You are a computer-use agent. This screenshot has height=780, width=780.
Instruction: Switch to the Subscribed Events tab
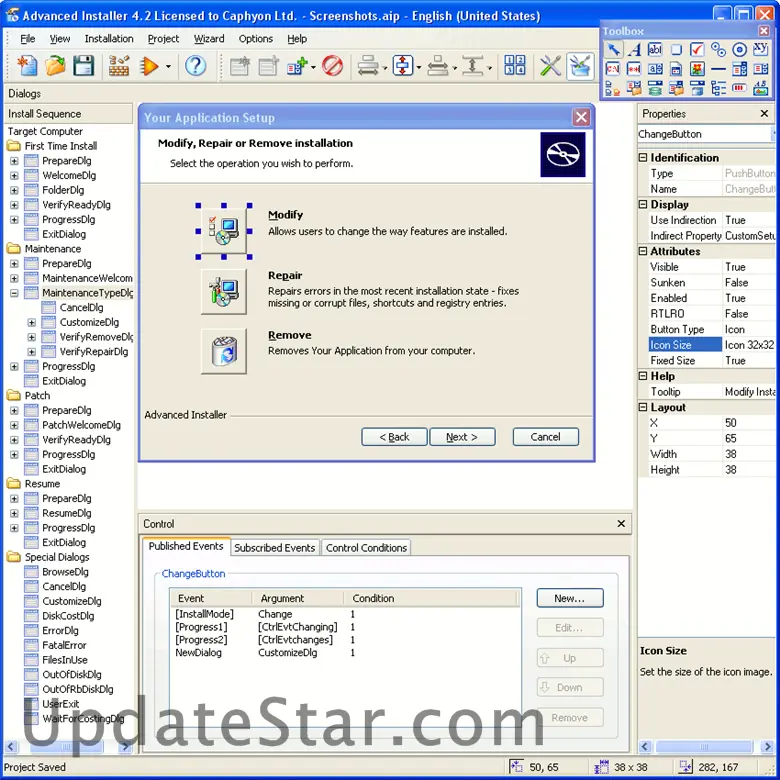(x=275, y=548)
